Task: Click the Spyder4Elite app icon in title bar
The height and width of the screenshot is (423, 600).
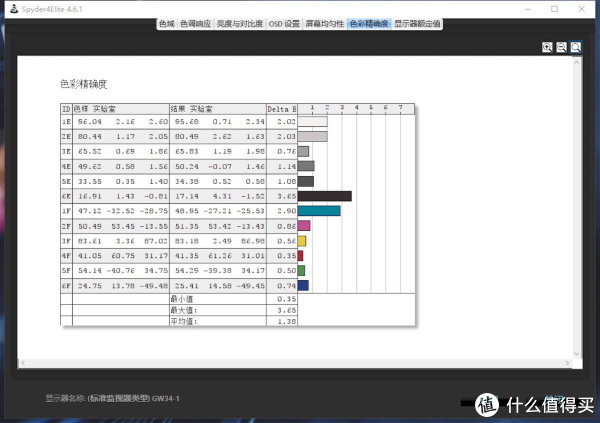Action: 14,9
